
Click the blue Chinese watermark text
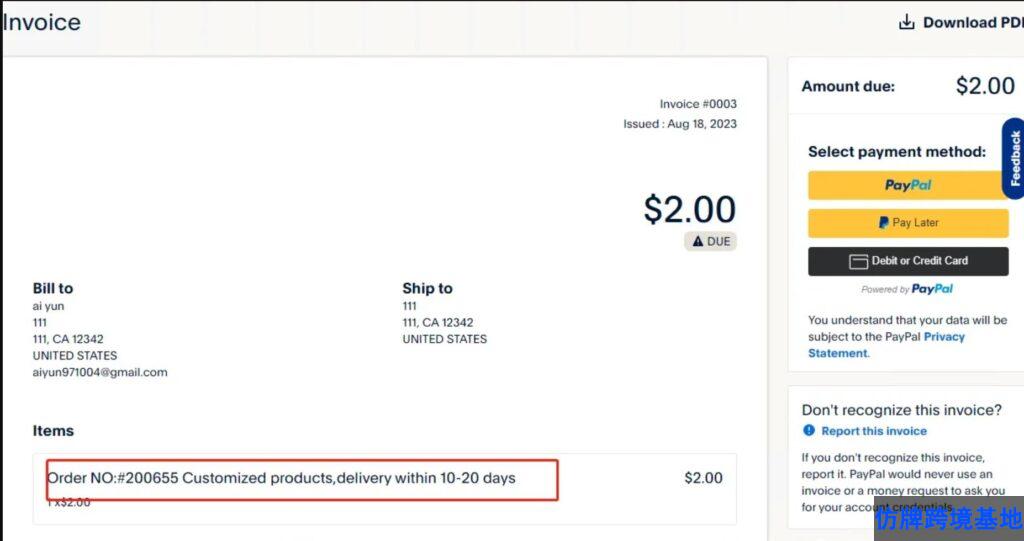(948, 519)
